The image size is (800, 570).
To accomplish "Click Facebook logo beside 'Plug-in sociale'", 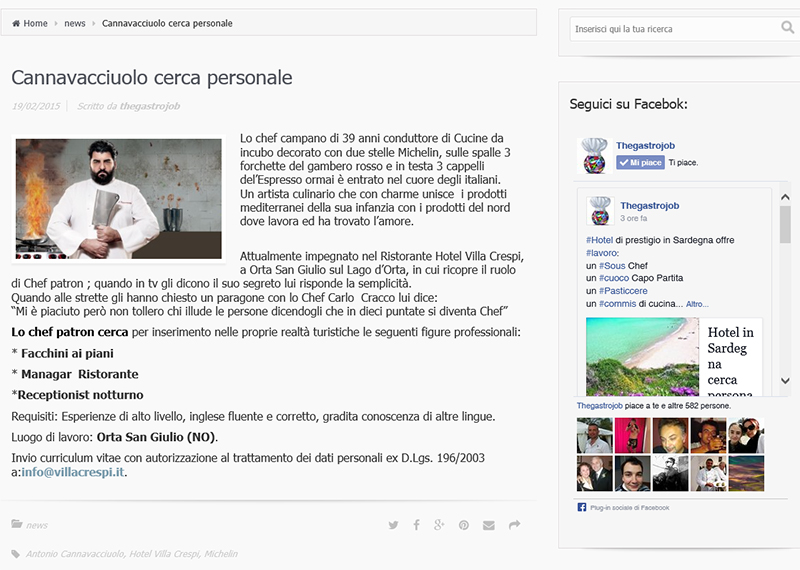I will coord(582,507).
